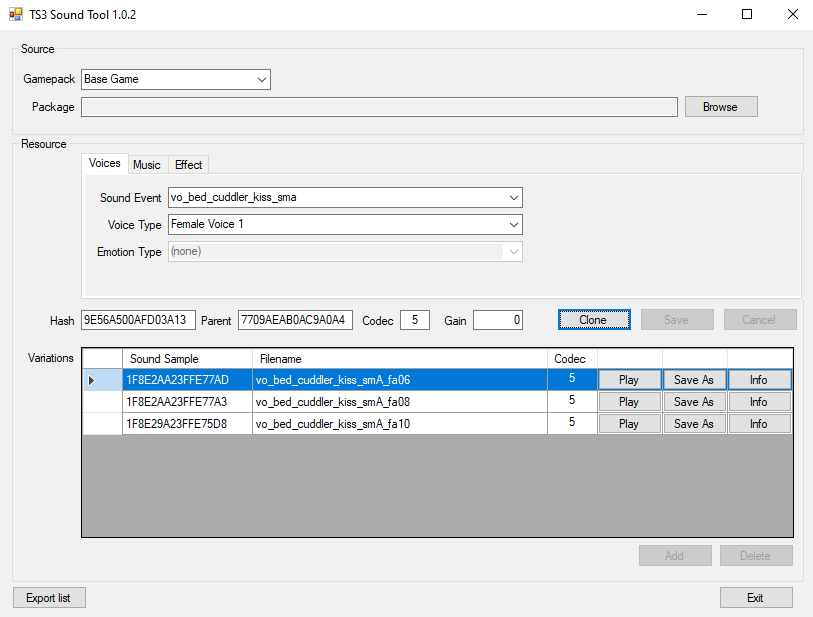Image resolution: width=813 pixels, height=617 pixels.
Task: Click the disabled Add variation button
Action: 675,556
